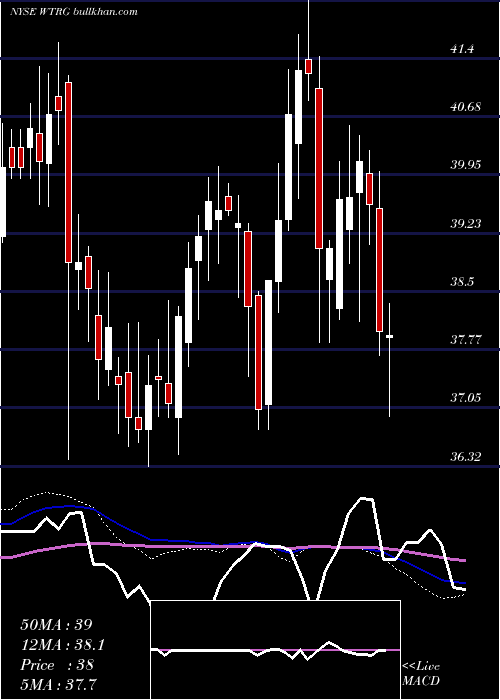
Task: Click the 5MA : 37.7 indicator text
Action: (x=59, y=685)
